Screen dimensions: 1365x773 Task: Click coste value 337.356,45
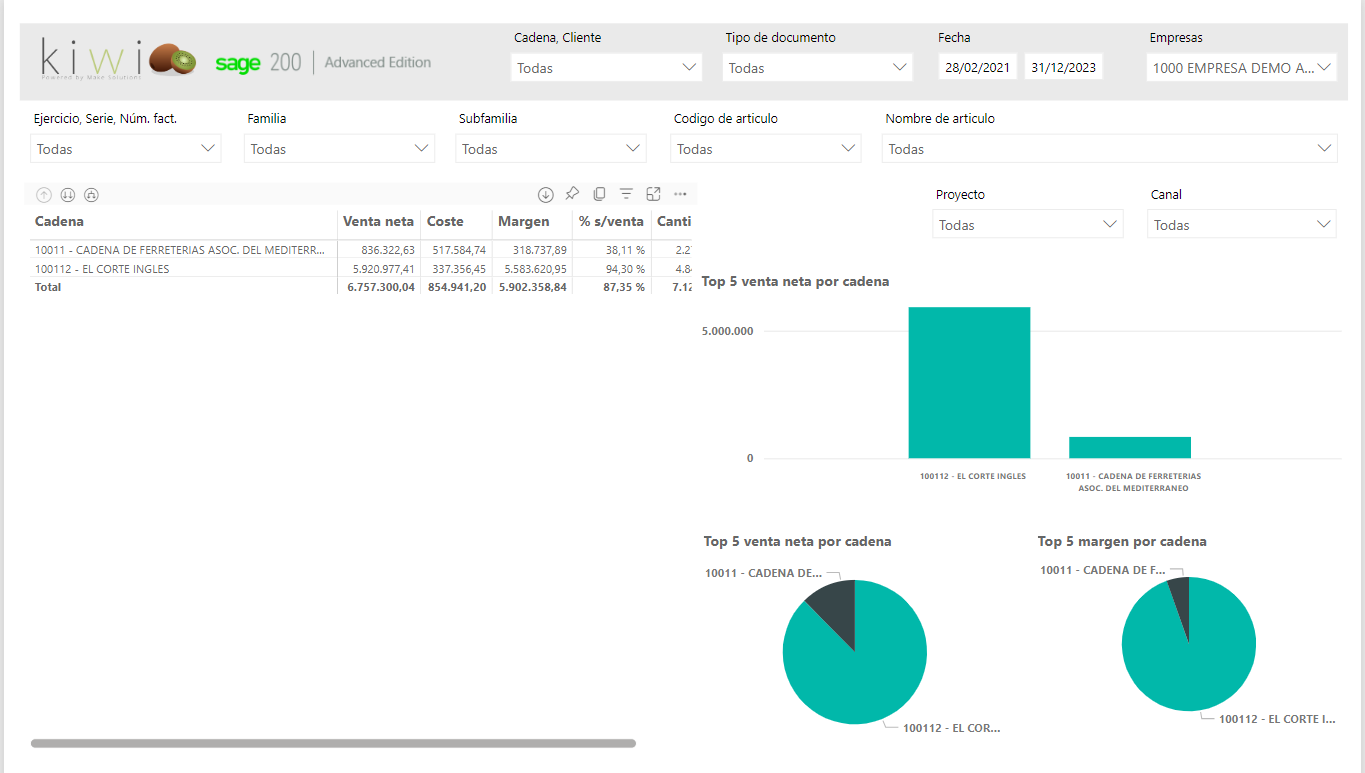coord(459,269)
